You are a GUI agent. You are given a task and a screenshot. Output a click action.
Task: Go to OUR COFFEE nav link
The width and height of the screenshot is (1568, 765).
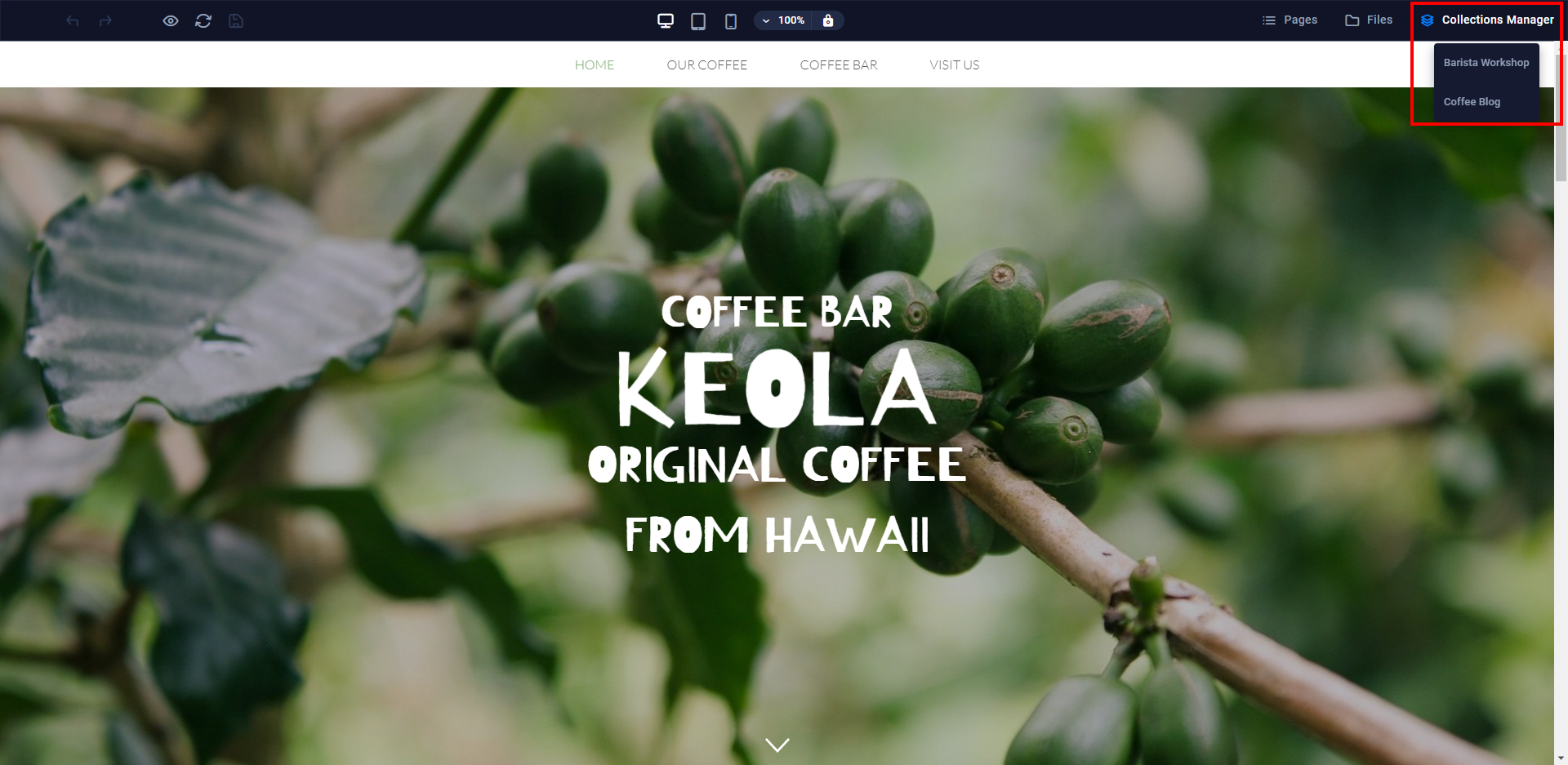[707, 64]
